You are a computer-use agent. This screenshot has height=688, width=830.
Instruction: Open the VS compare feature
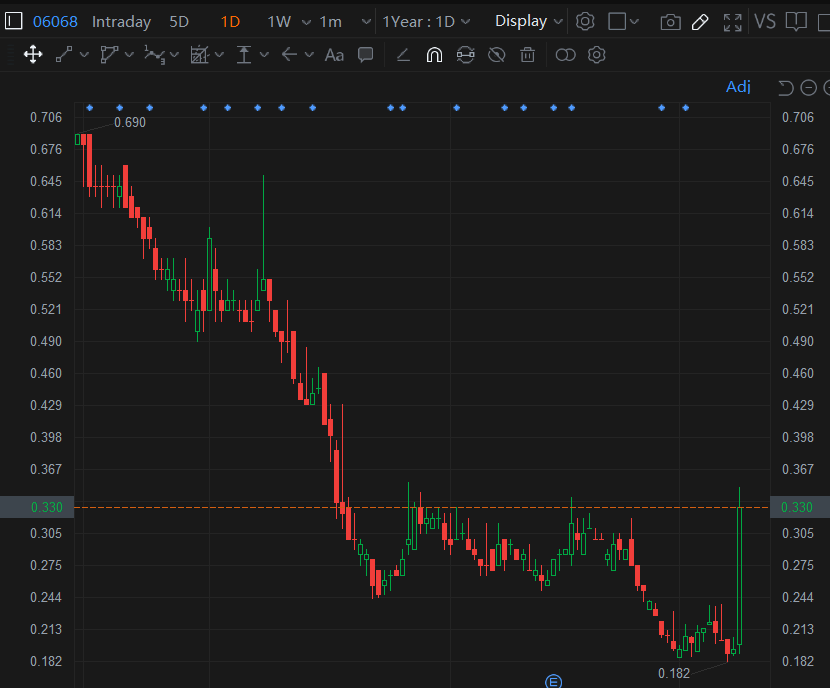point(765,22)
